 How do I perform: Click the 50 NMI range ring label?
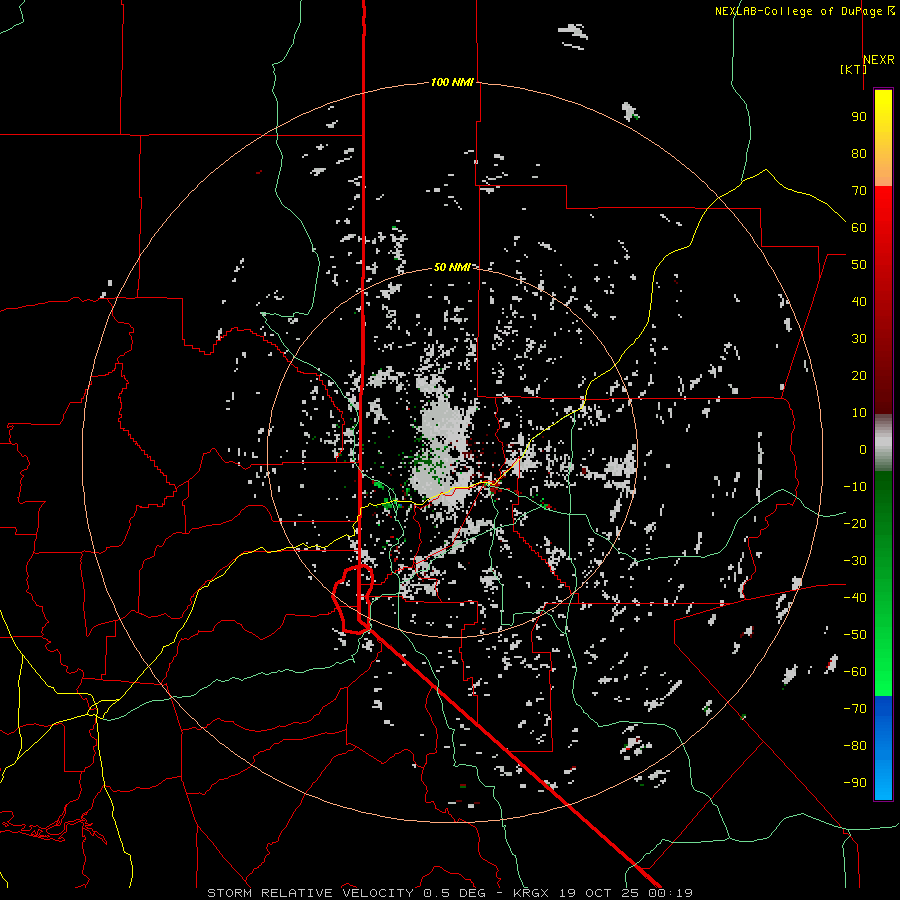pos(452,267)
